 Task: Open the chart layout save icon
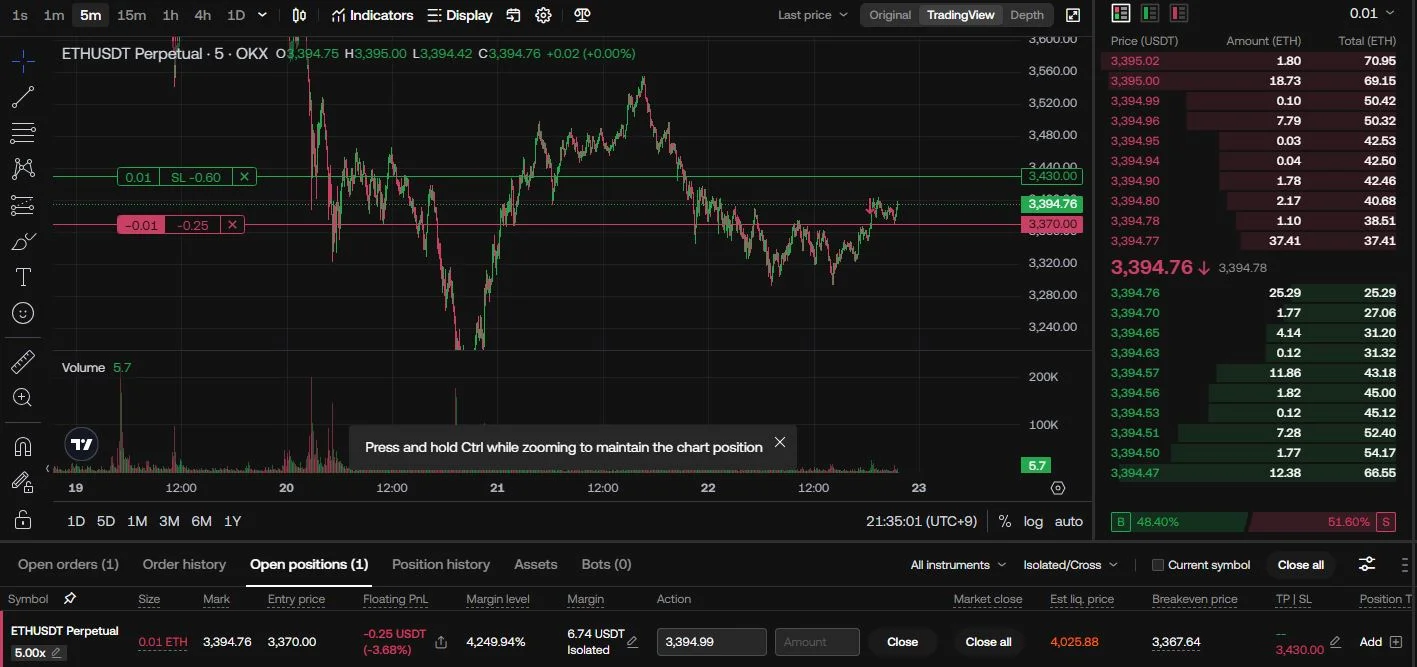(513, 15)
